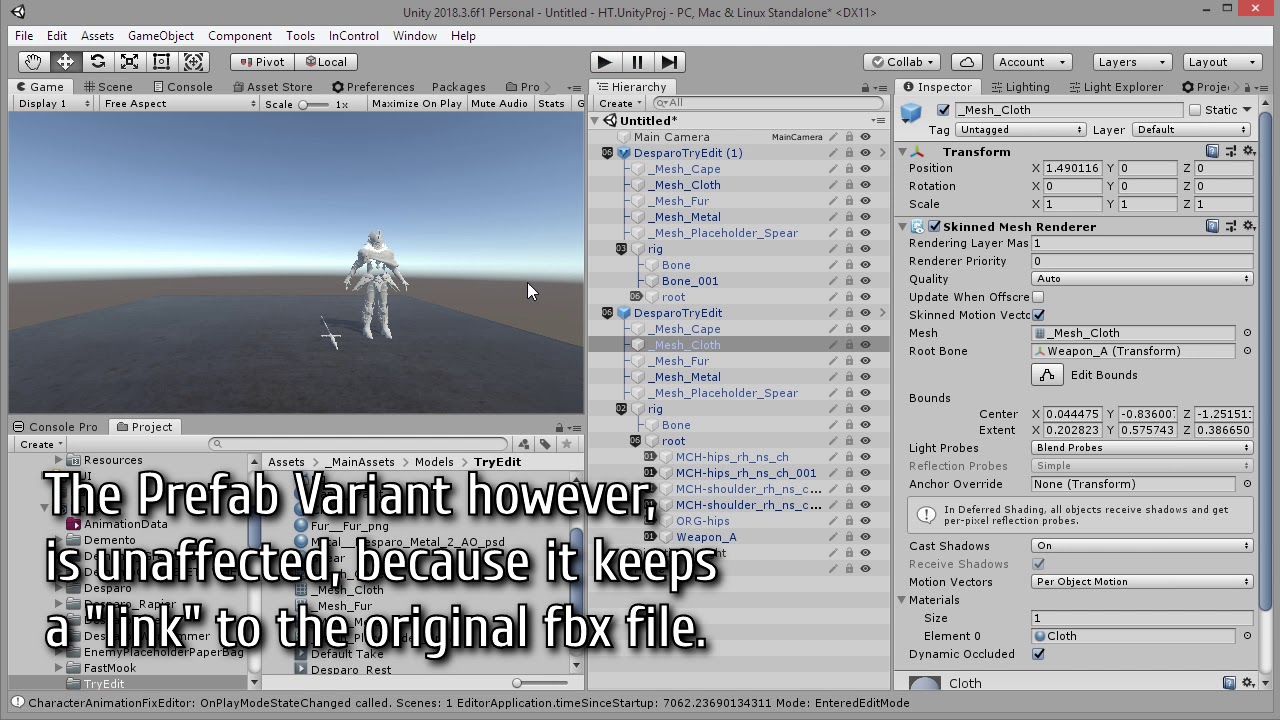Open the Component menu
1280x720 pixels.
[240, 36]
